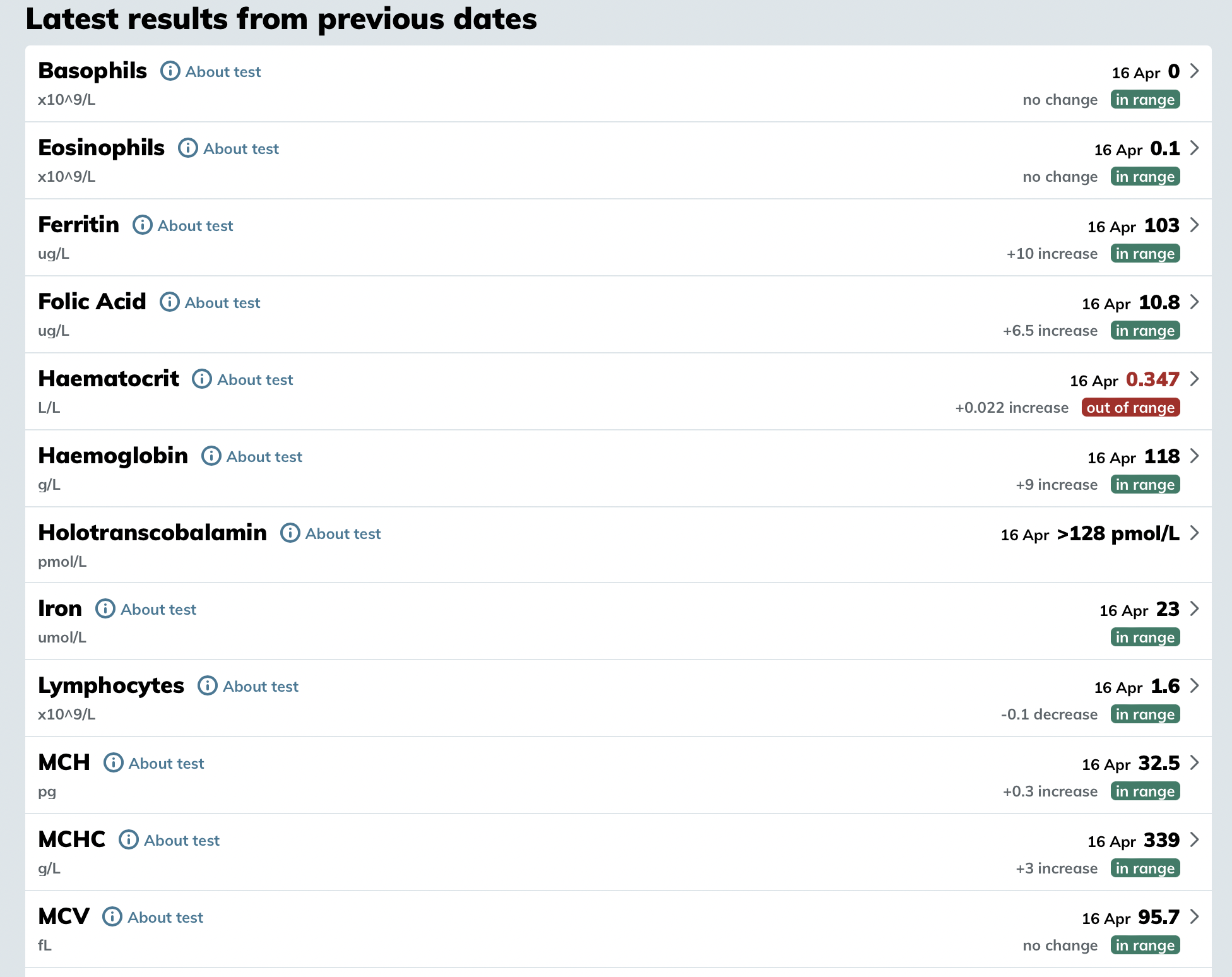Select the Ferritin value 103
The image size is (1232, 977).
point(1161,225)
